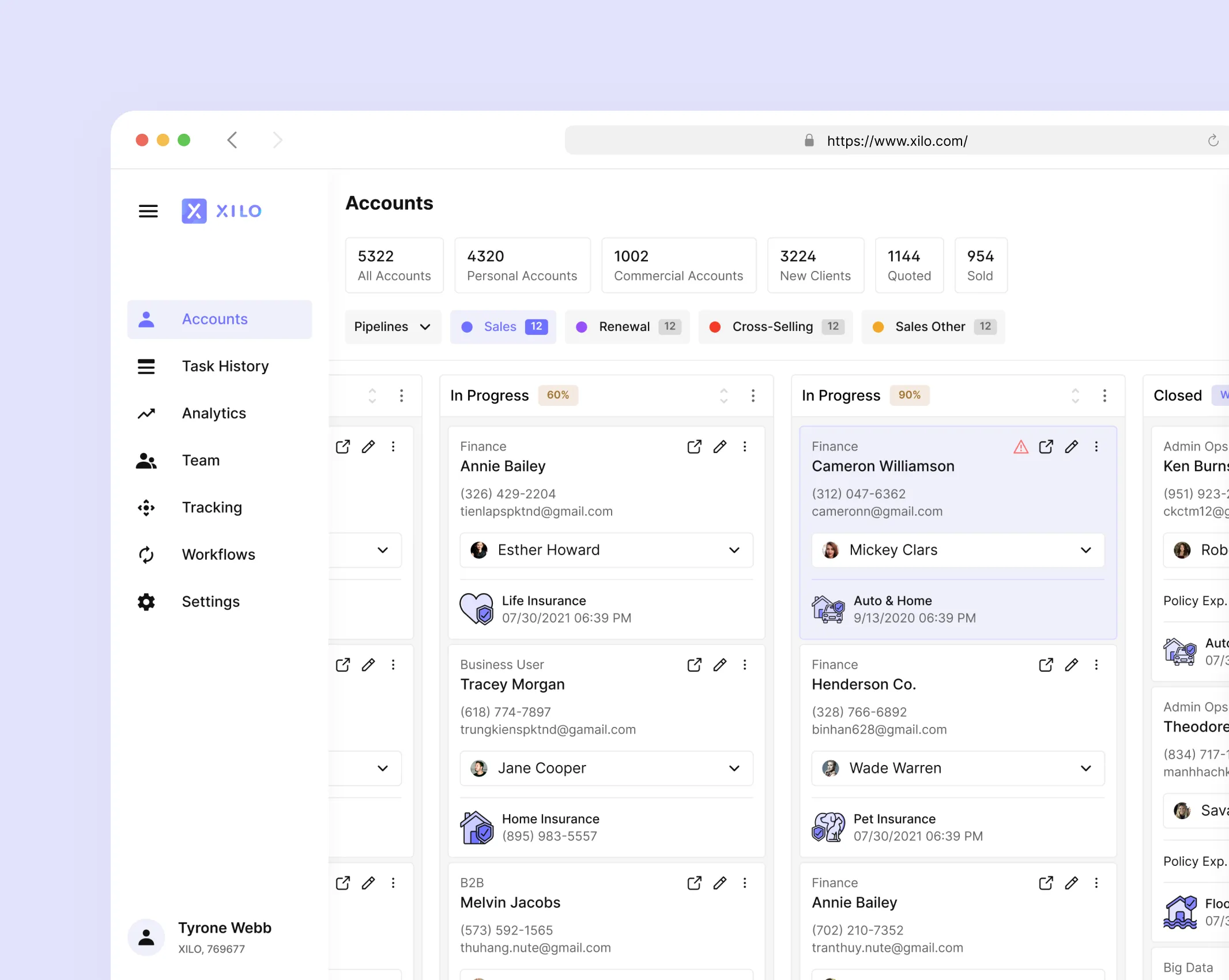
Task: Edit Melvin Jacobs card with pencil icon
Action: (x=719, y=883)
